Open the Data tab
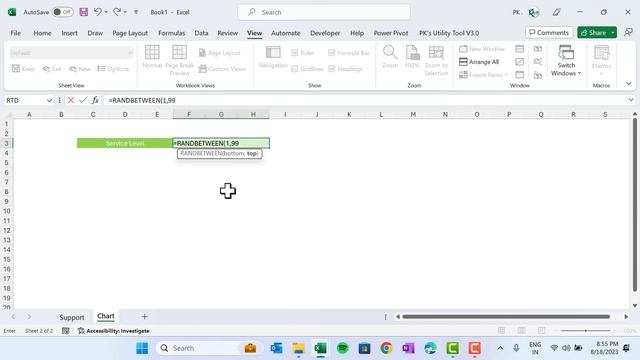The width and height of the screenshot is (640, 360). coord(201,33)
